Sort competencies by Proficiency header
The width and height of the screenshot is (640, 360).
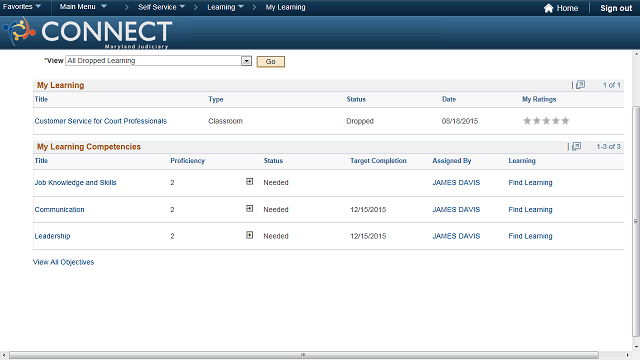pos(188,161)
